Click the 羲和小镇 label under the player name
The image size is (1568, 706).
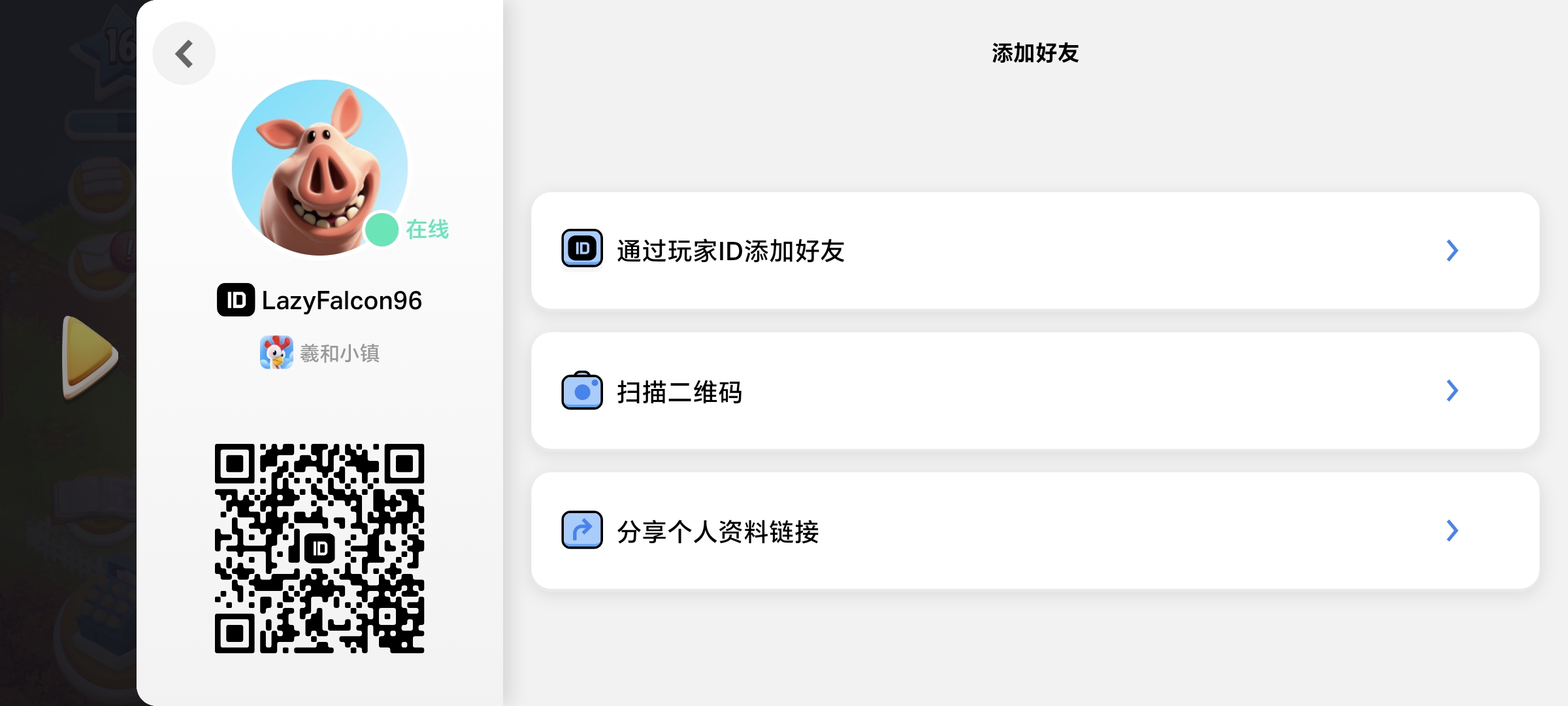[x=339, y=352]
